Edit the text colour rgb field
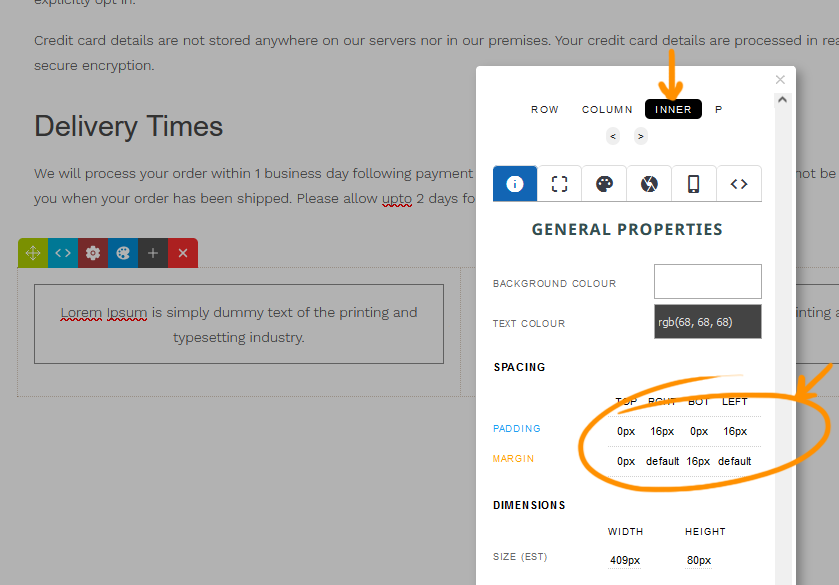Image resolution: width=839 pixels, height=585 pixels. pos(707,322)
